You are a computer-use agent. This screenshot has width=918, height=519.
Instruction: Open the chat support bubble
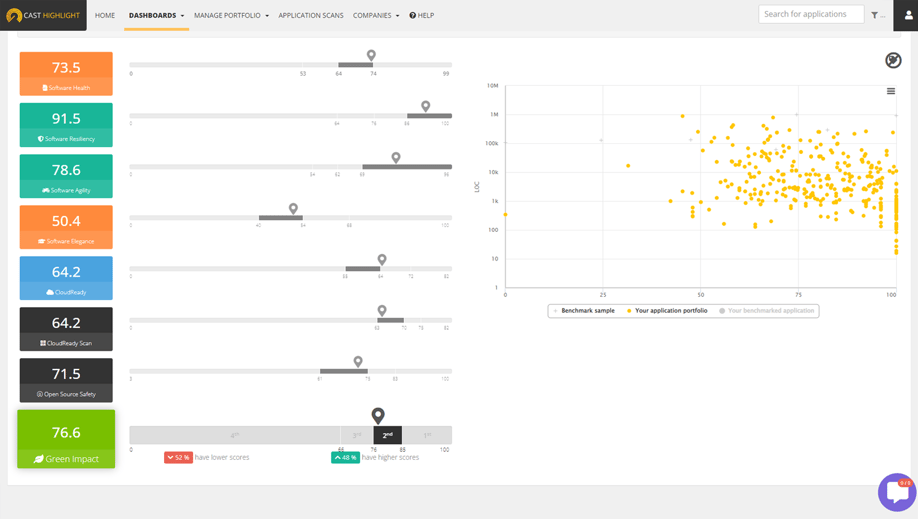(897, 492)
